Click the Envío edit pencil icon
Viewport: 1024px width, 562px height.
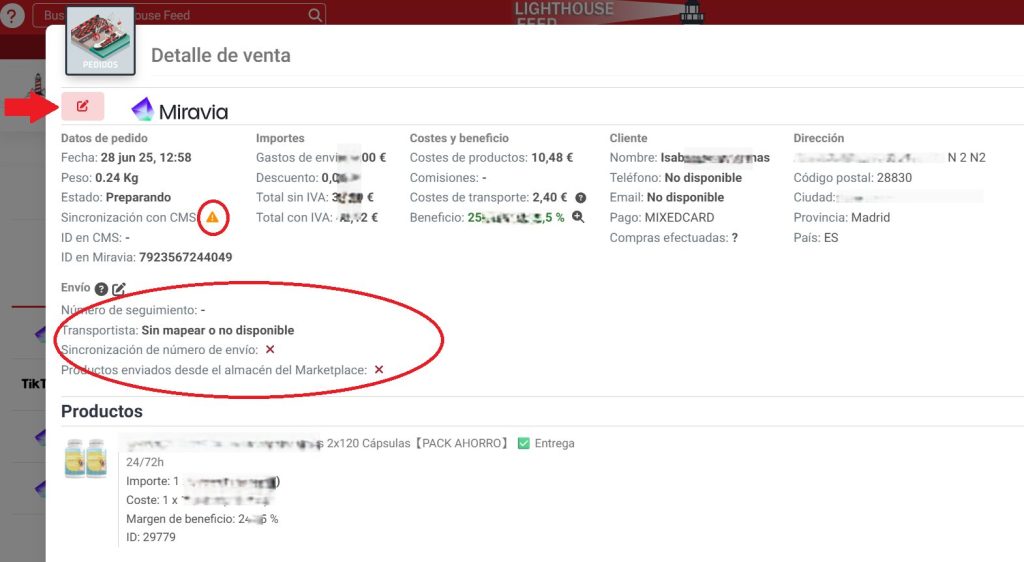pos(119,289)
